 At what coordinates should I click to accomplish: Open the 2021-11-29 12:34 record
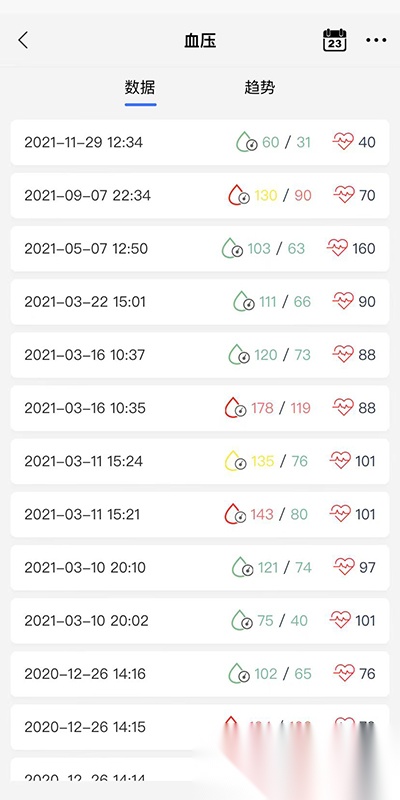pos(200,142)
